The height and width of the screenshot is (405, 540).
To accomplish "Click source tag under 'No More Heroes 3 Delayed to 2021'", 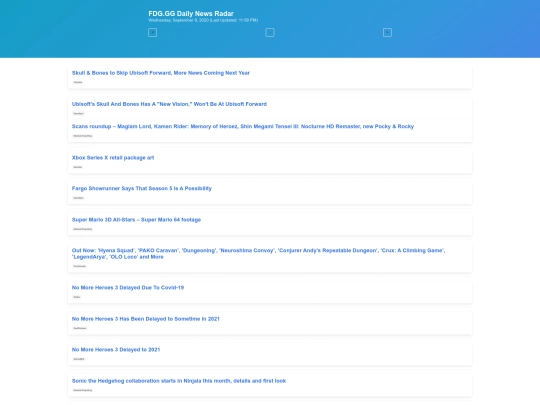I will 79,359.
